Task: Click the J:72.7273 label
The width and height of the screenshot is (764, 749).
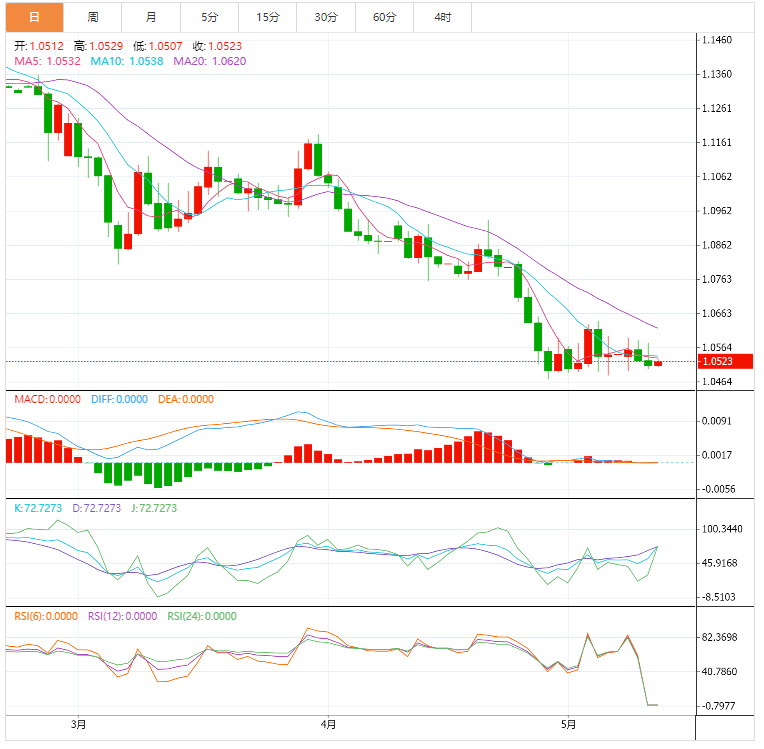Action: (x=154, y=508)
